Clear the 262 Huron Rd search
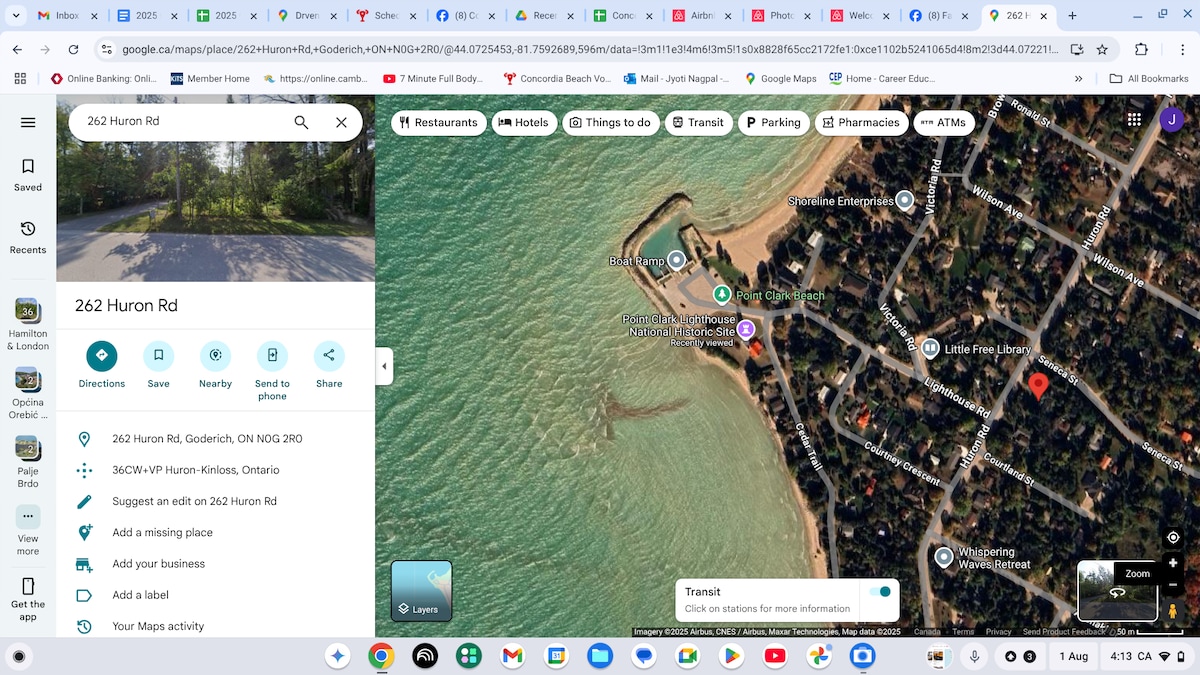 (341, 122)
